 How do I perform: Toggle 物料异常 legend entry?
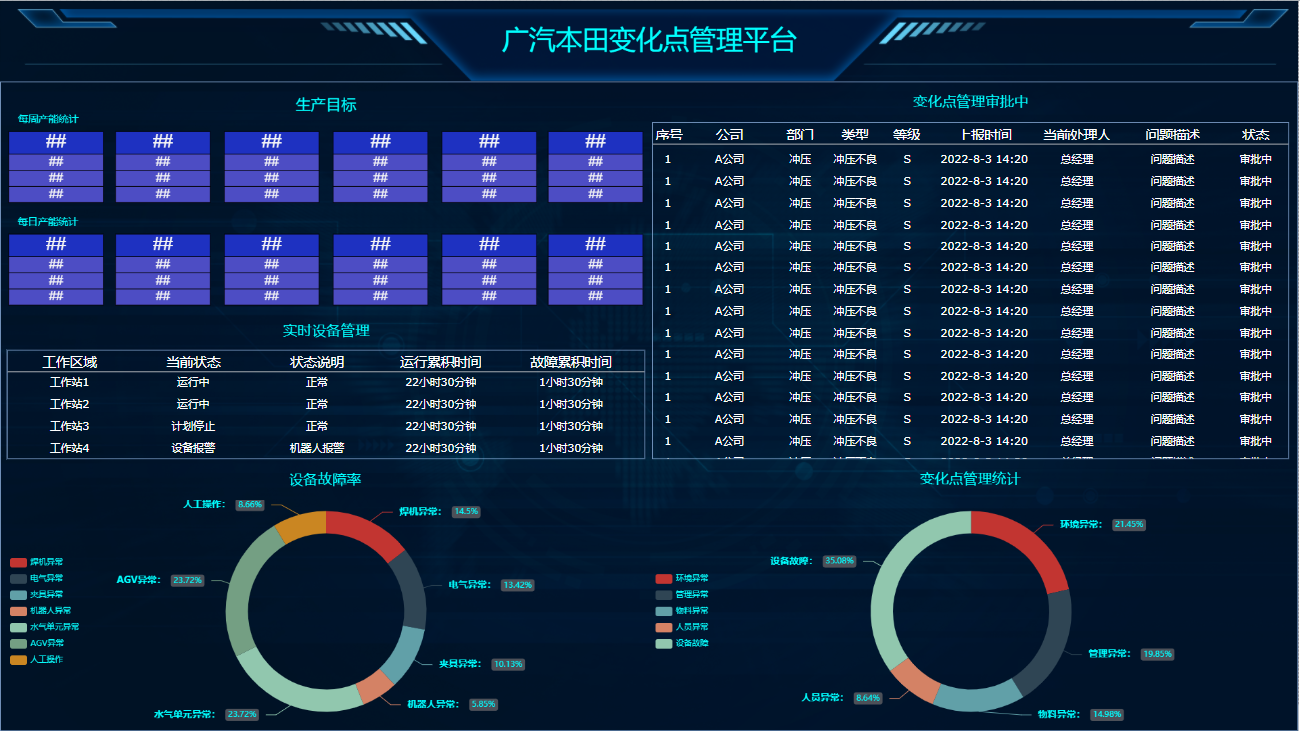pos(682,610)
